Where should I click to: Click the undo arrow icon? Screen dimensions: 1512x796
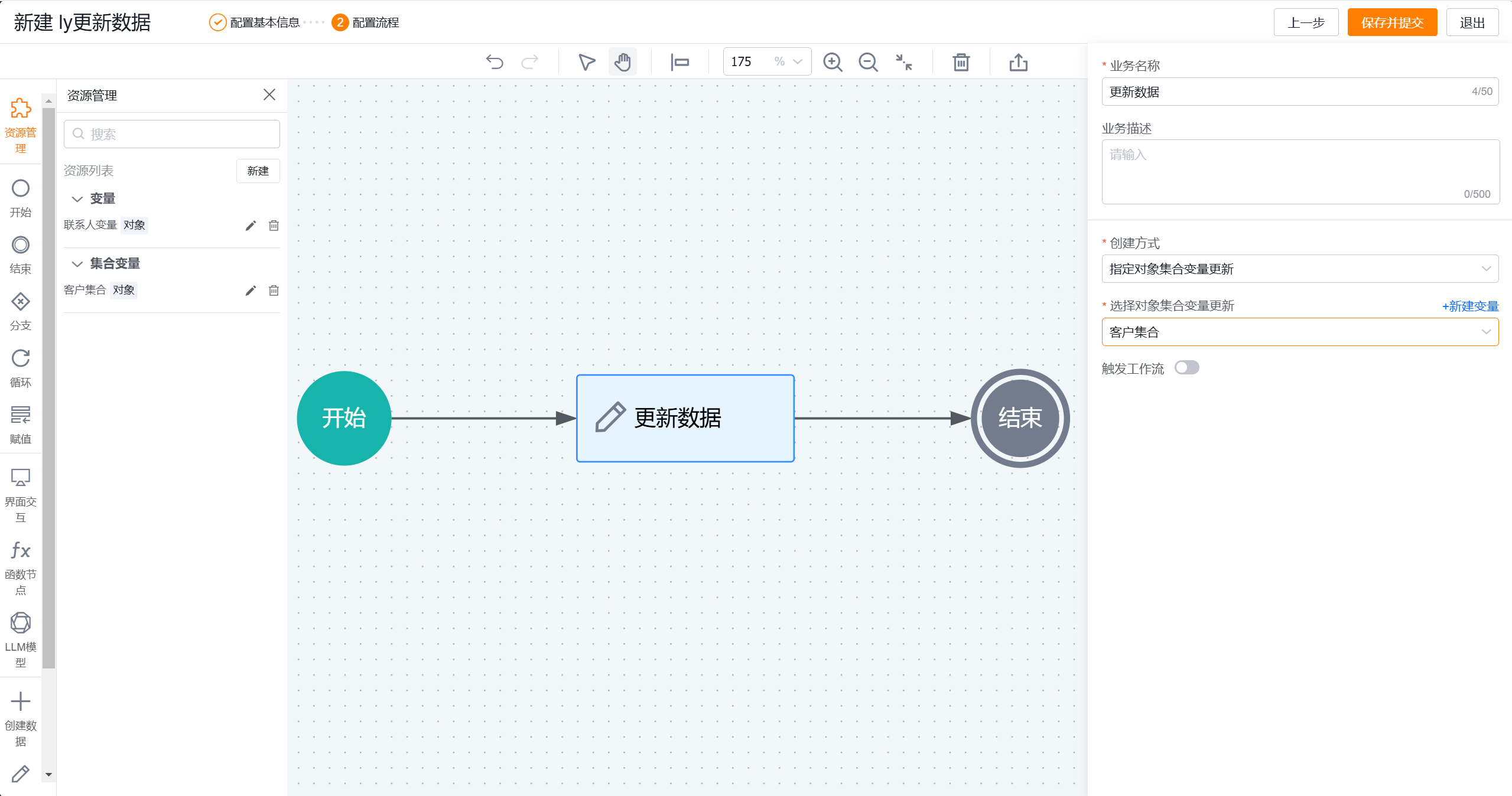click(495, 62)
